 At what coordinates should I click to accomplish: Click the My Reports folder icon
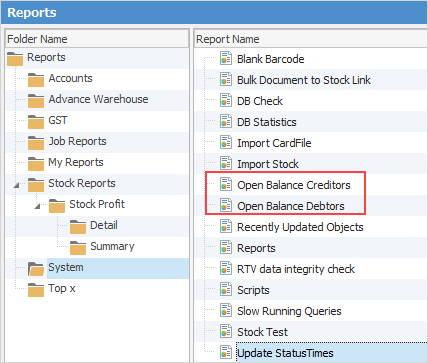36,164
